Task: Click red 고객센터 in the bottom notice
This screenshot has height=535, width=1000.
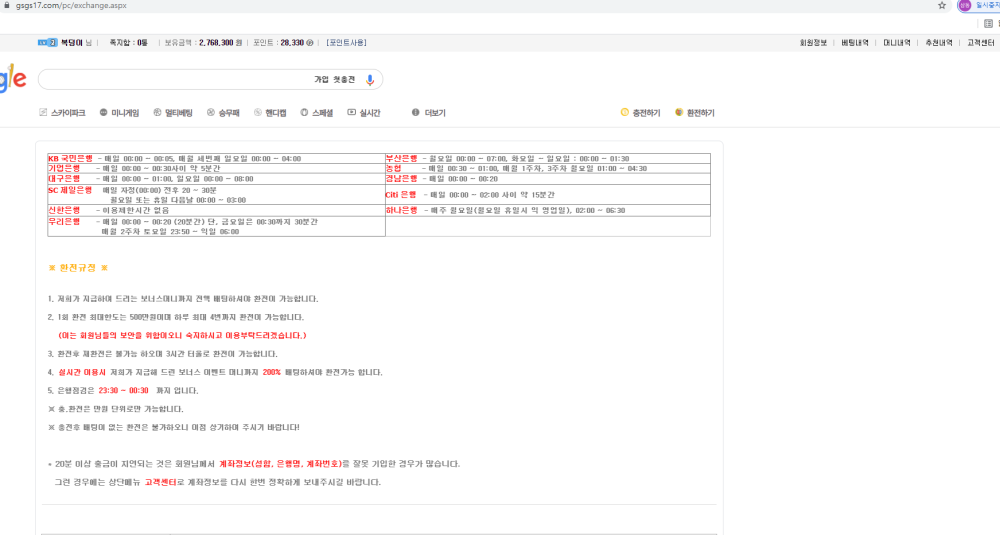Action: 161,482
